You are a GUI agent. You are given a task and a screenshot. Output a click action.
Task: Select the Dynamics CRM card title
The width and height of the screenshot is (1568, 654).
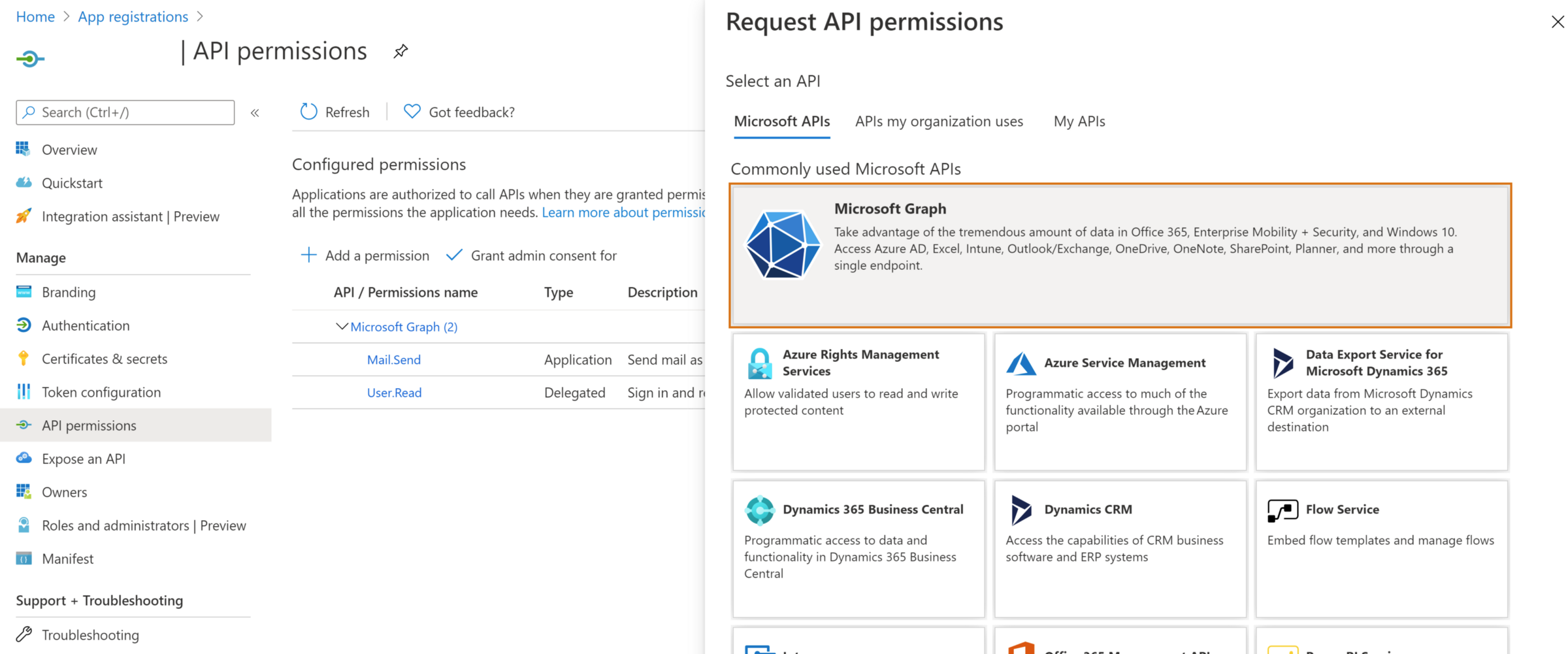pyautogui.click(x=1088, y=510)
